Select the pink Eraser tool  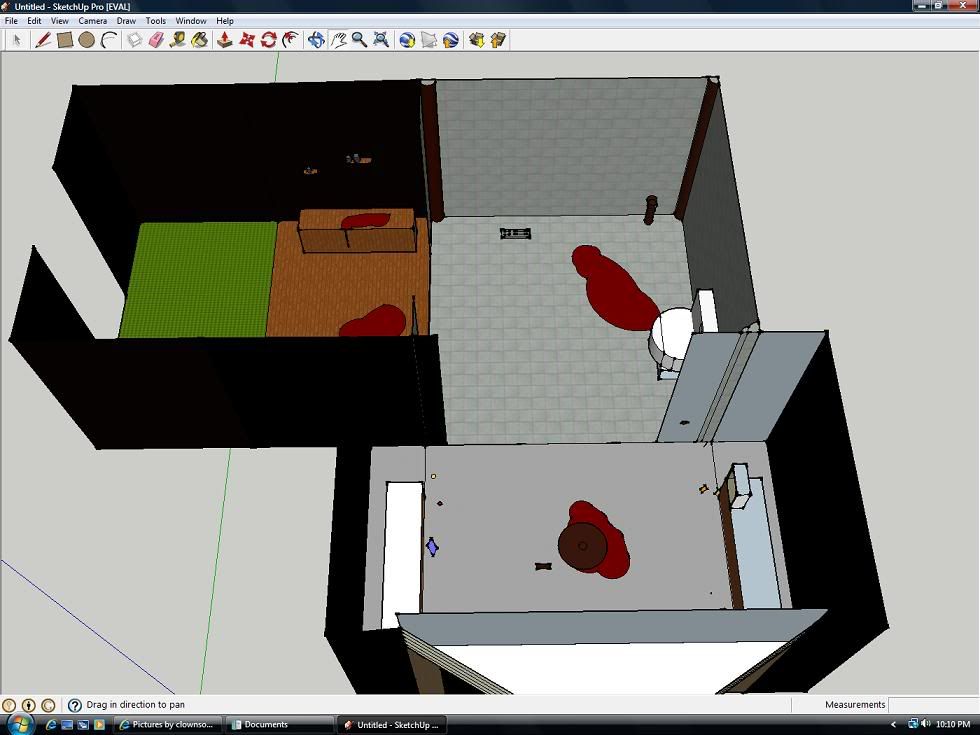tap(156, 40)
